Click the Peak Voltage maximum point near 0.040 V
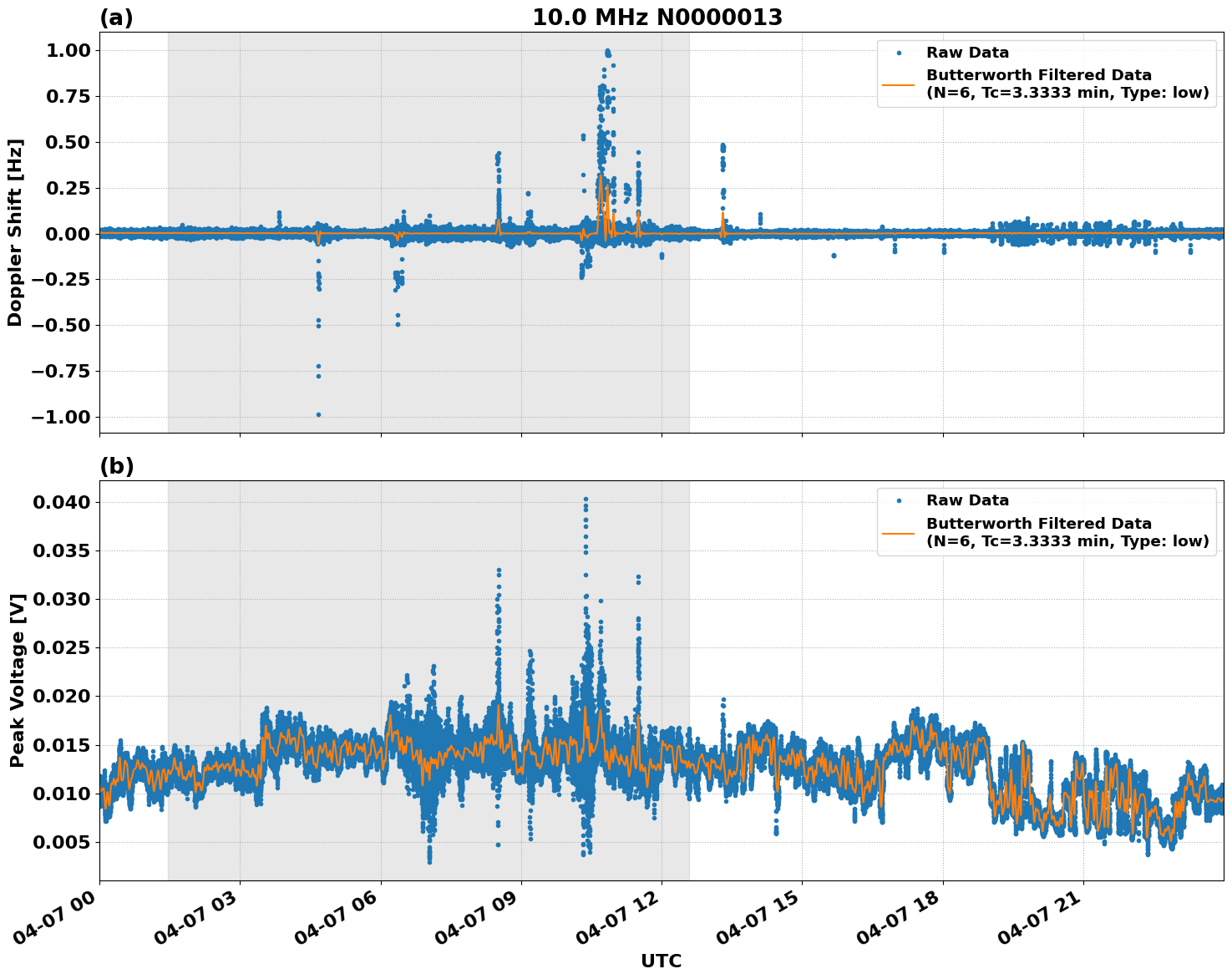Image resolution: width=1232 pixels, height=979 pixels. coord(587,498)
